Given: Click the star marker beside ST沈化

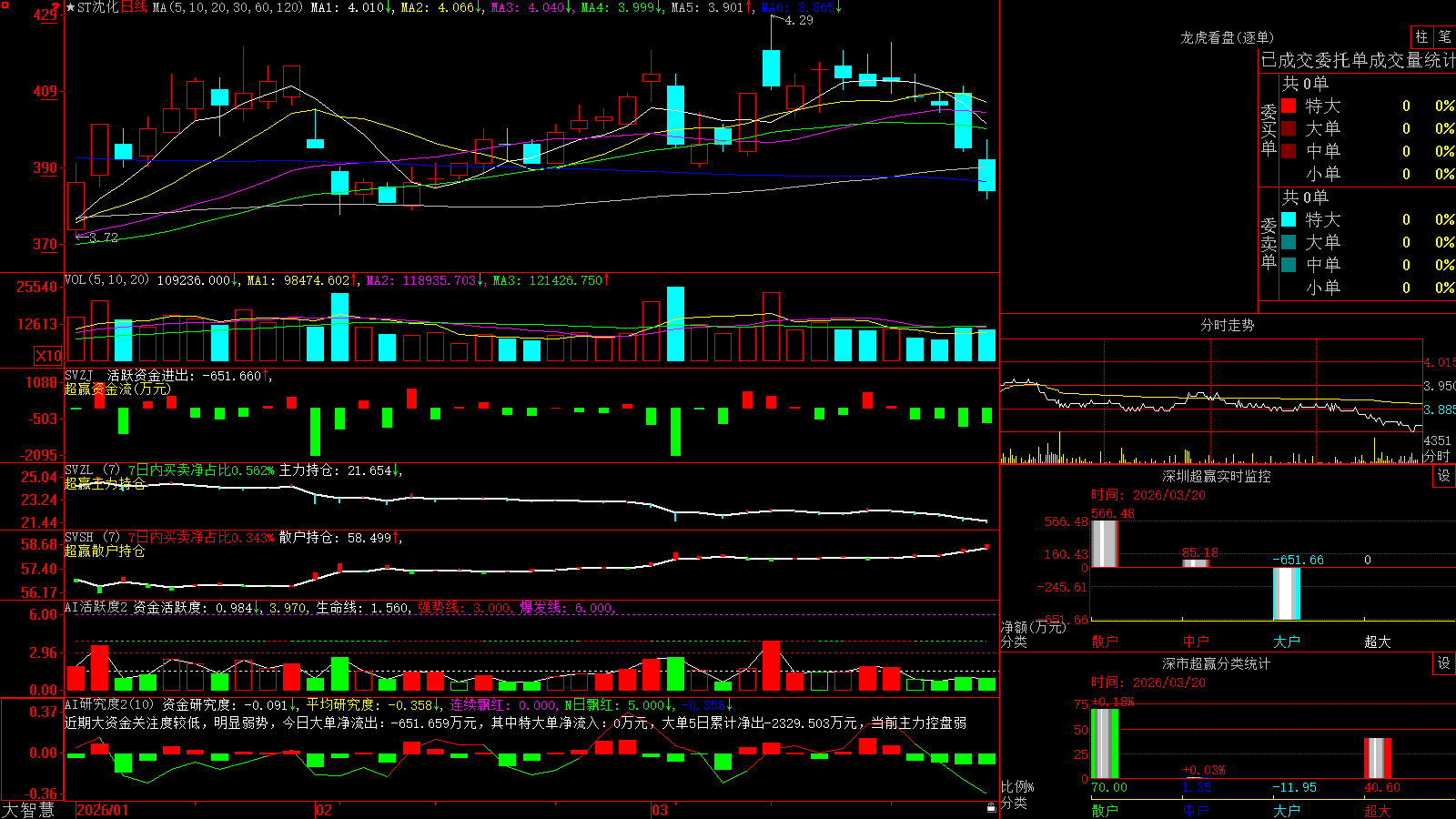Looking at the screenshot, I should [x=70, y=7].
